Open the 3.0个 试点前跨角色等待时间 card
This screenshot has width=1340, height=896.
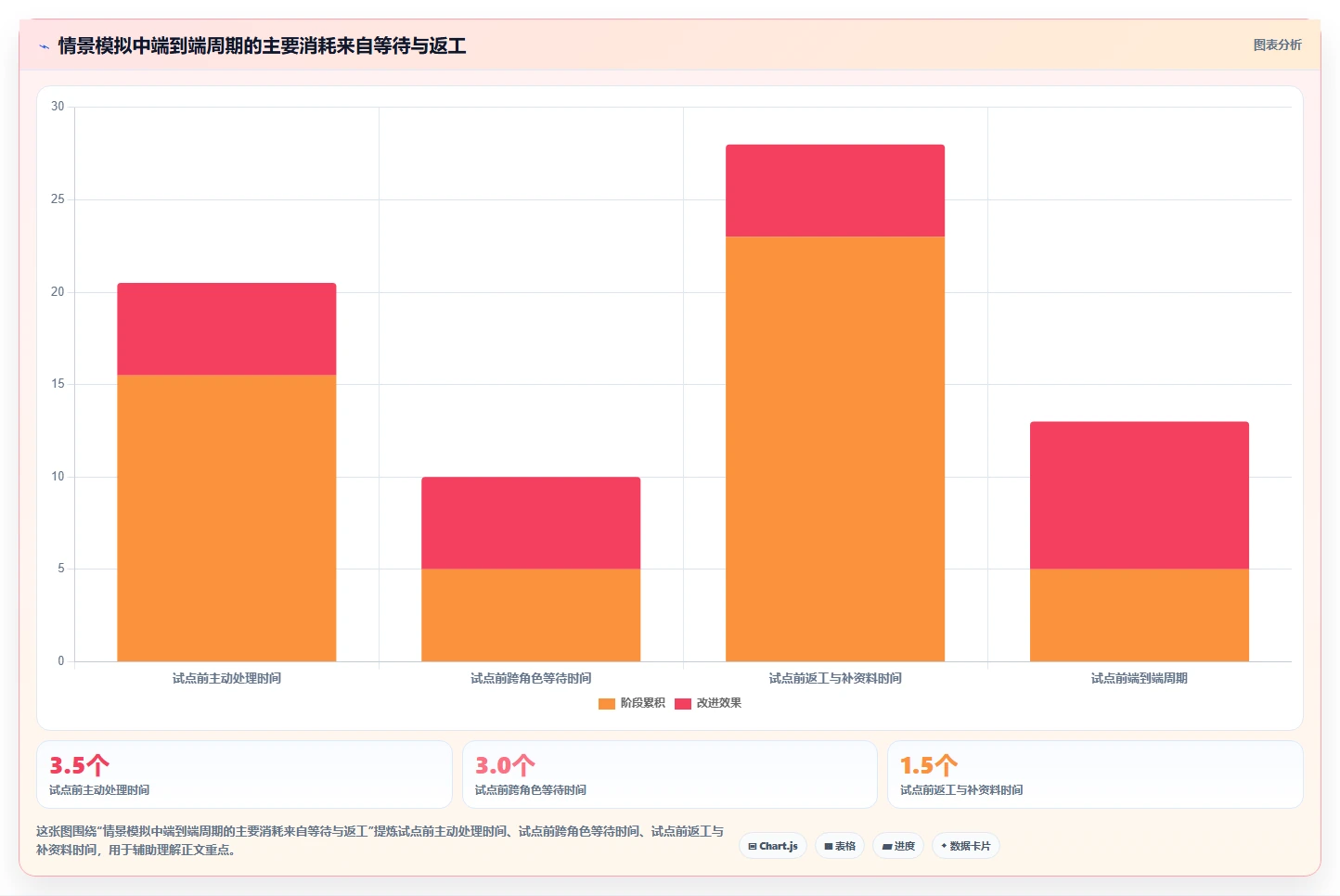click(x=669, y=774)
